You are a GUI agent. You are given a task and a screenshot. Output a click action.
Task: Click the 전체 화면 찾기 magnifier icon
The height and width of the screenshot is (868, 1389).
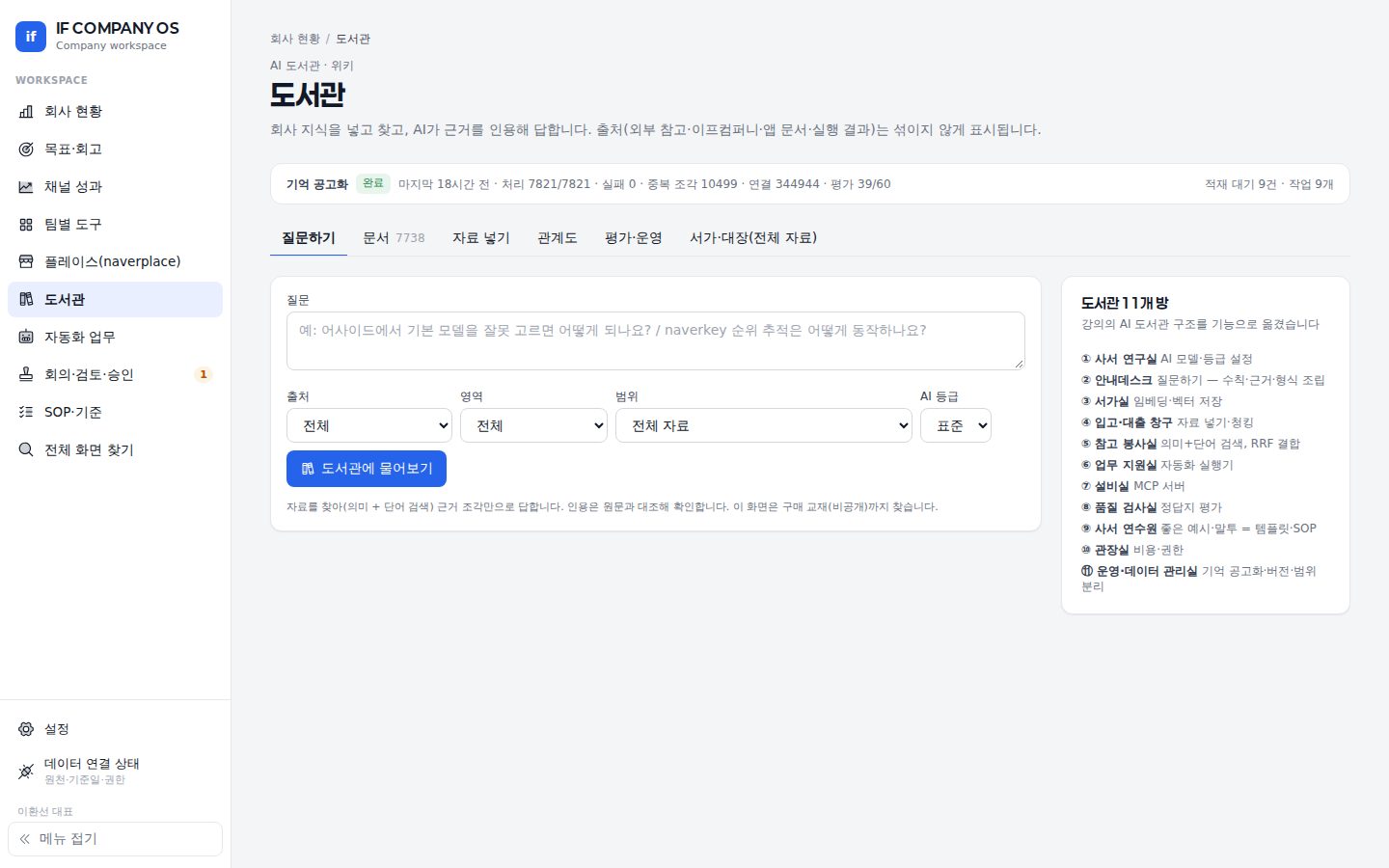tap(26, 450)
